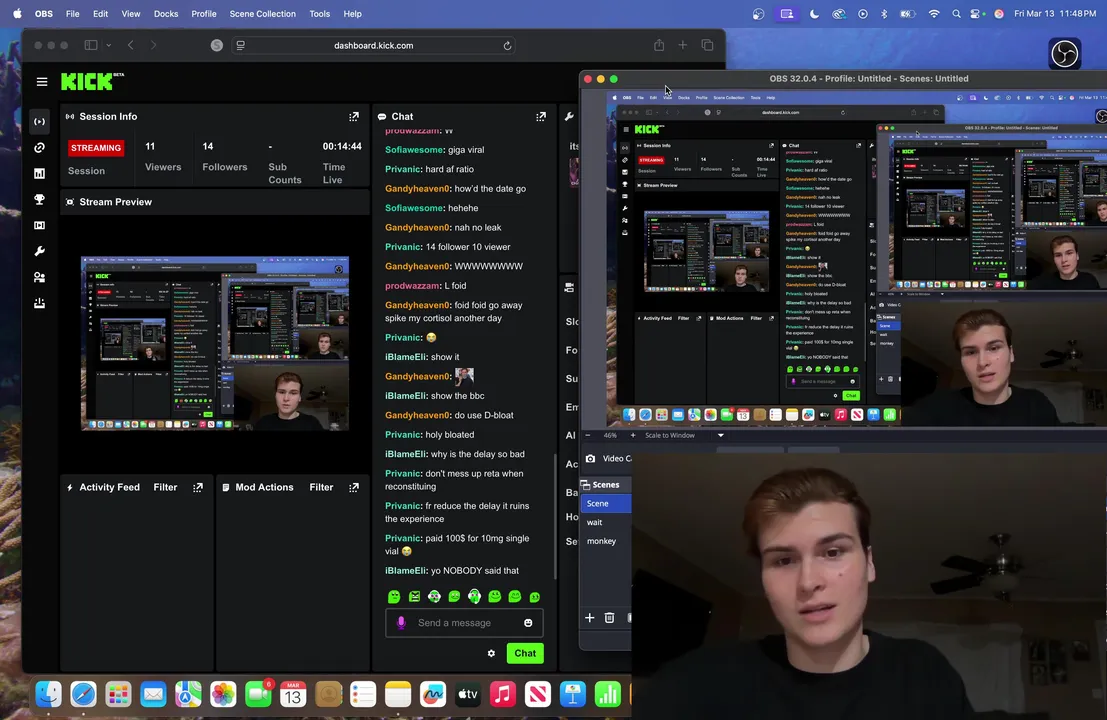This screenshot has width=1107, height=720.
Task: Zoom in OBS preview with plus
Action: coord(633,435)
